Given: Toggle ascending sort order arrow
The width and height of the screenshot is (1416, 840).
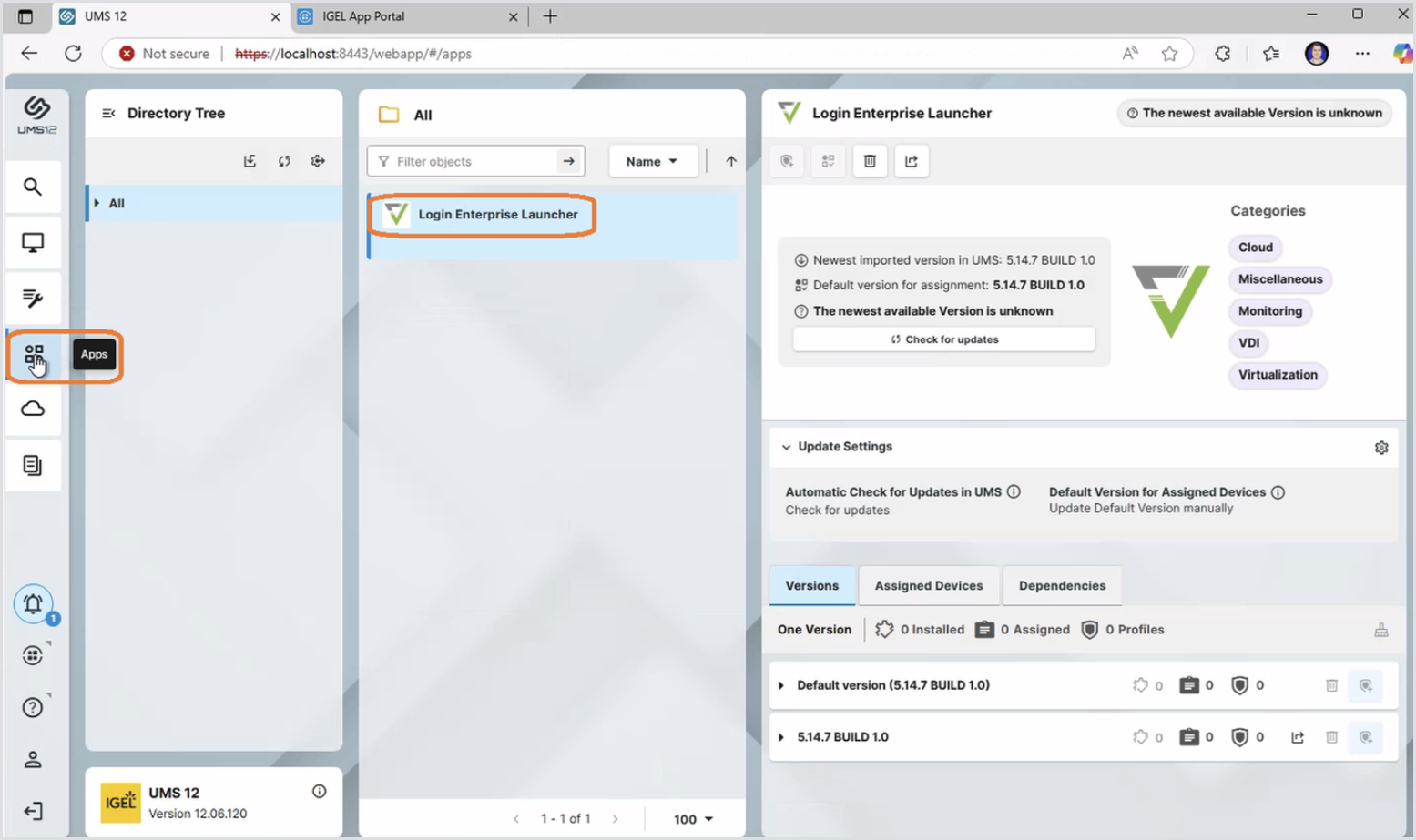Looking at the screenshot, I should [x=730, y=161].
